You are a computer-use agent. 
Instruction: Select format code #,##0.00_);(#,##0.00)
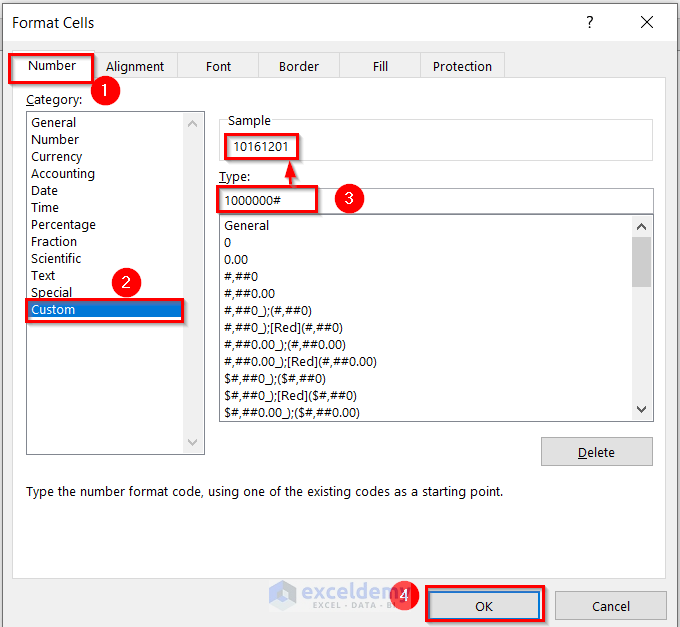426,344
